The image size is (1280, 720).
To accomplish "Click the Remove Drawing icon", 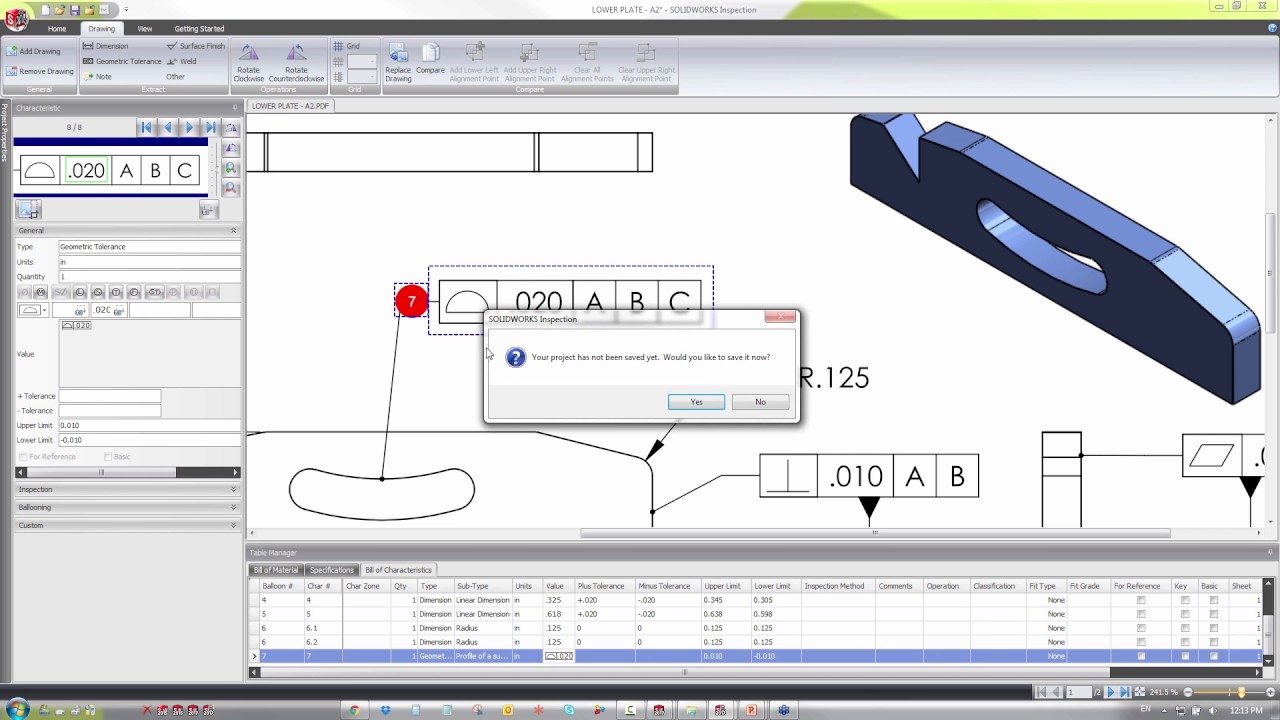I will click(41, 71).
